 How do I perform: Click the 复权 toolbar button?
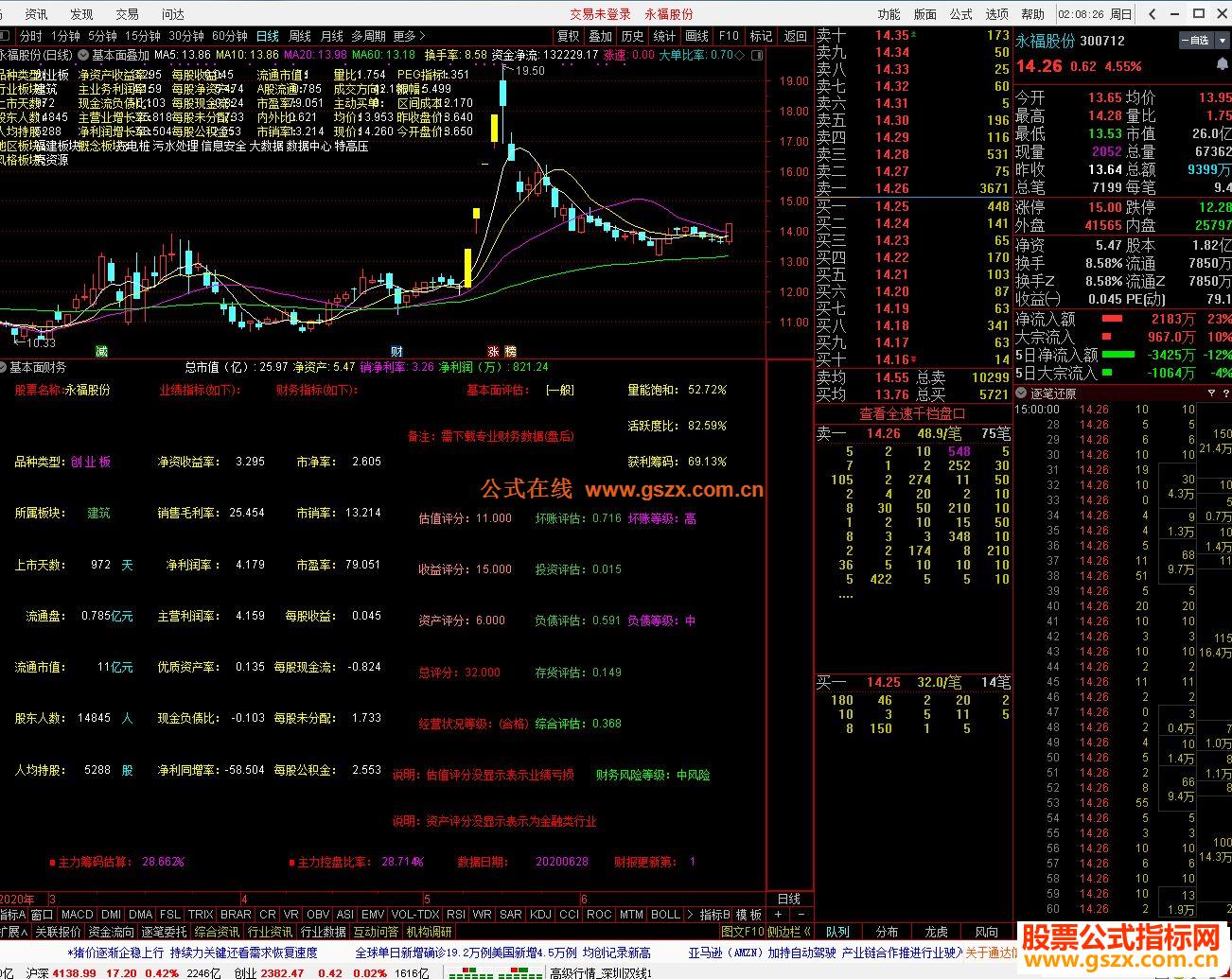(568, 36)
